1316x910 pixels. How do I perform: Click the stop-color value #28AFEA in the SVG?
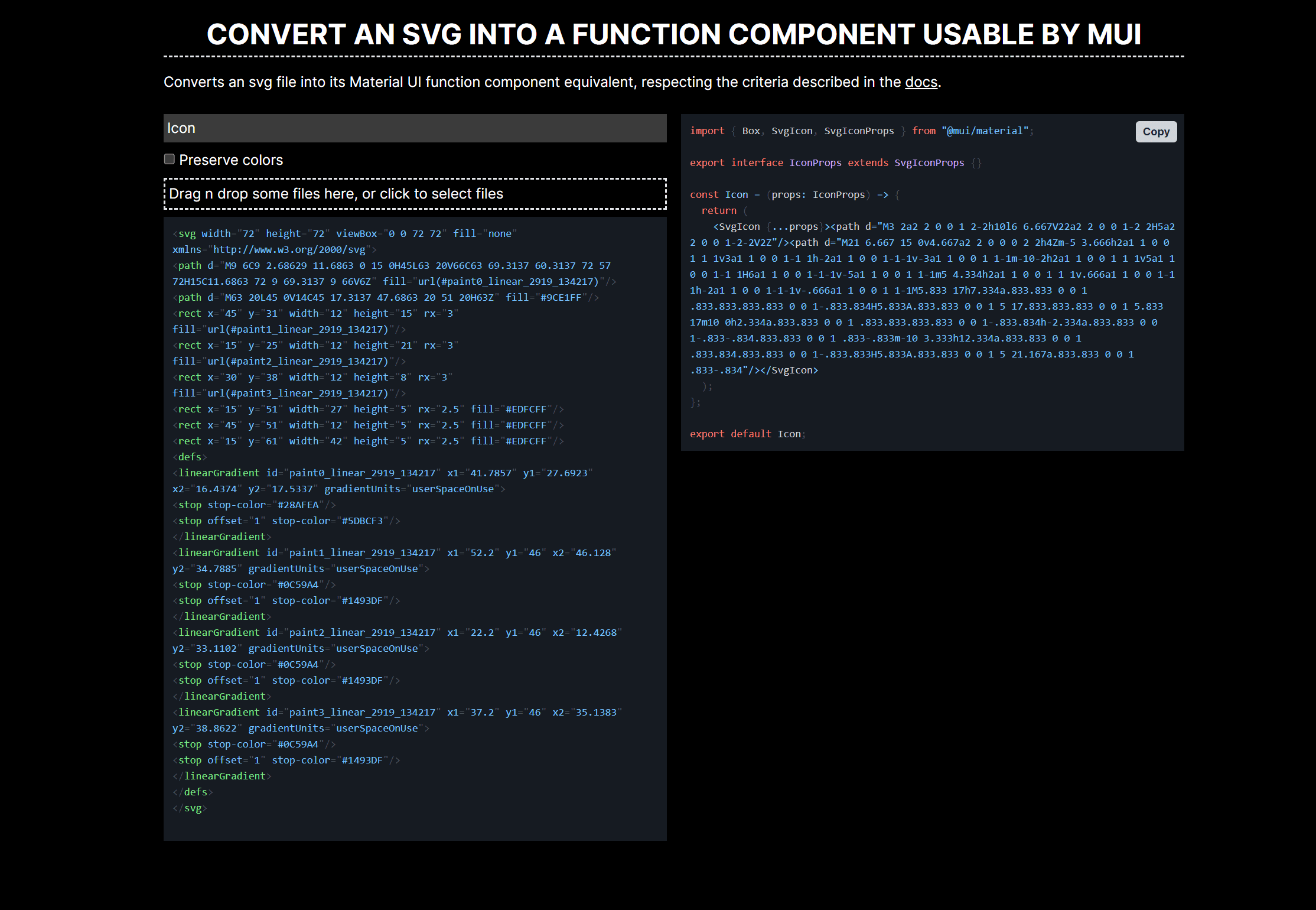(x=298, y=505)
